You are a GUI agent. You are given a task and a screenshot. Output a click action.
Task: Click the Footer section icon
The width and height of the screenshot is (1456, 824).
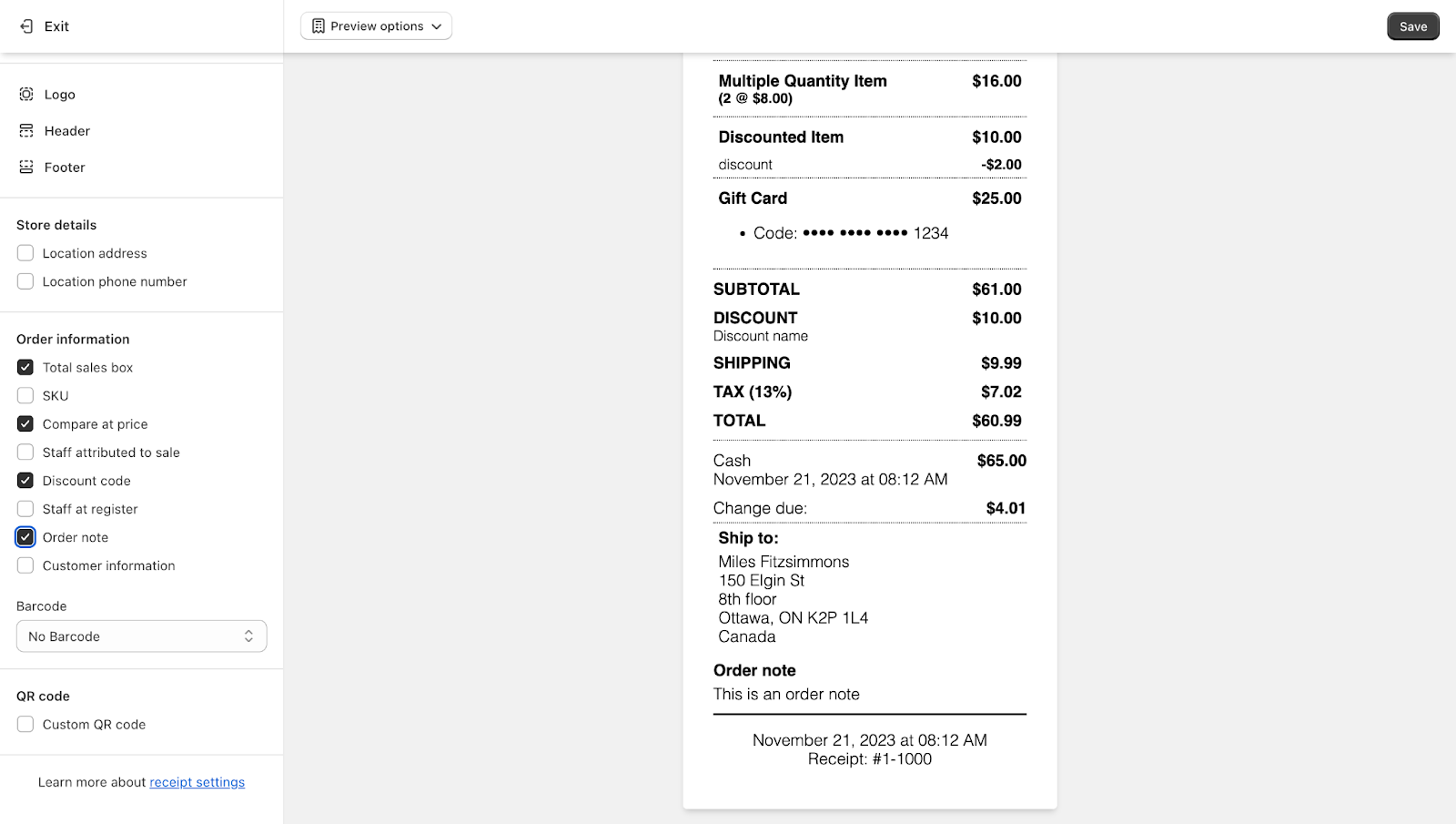point(26,168)
